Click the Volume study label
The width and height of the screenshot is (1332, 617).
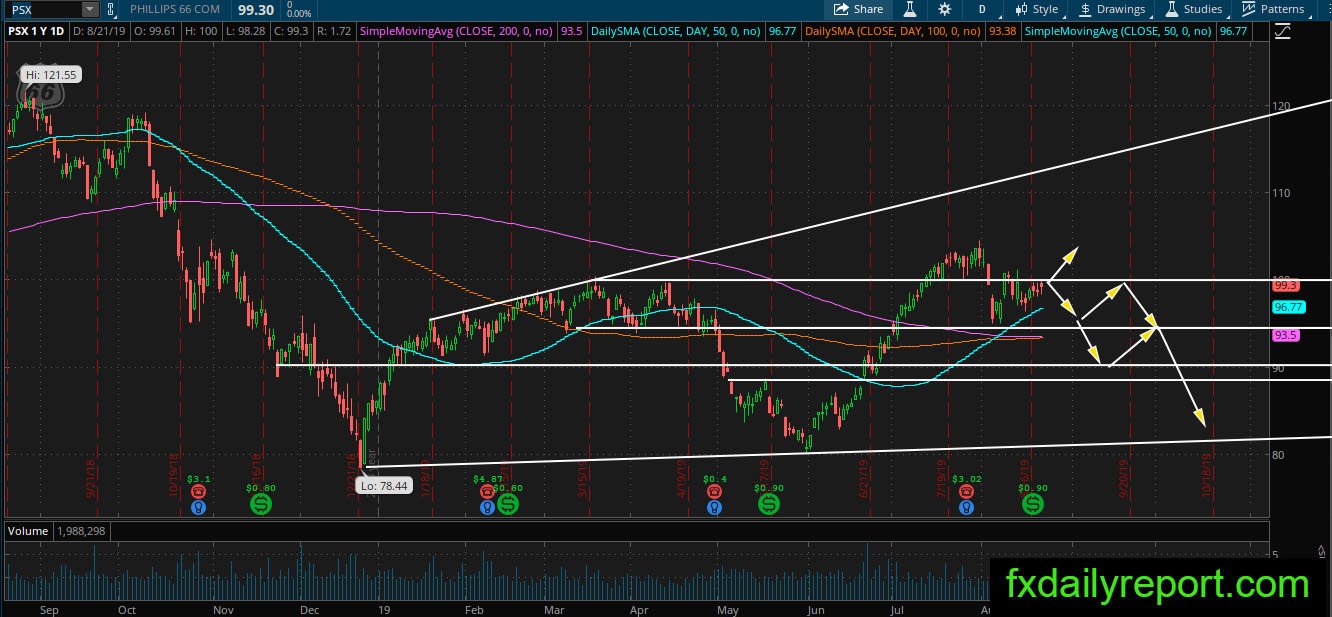click(27, 530)
